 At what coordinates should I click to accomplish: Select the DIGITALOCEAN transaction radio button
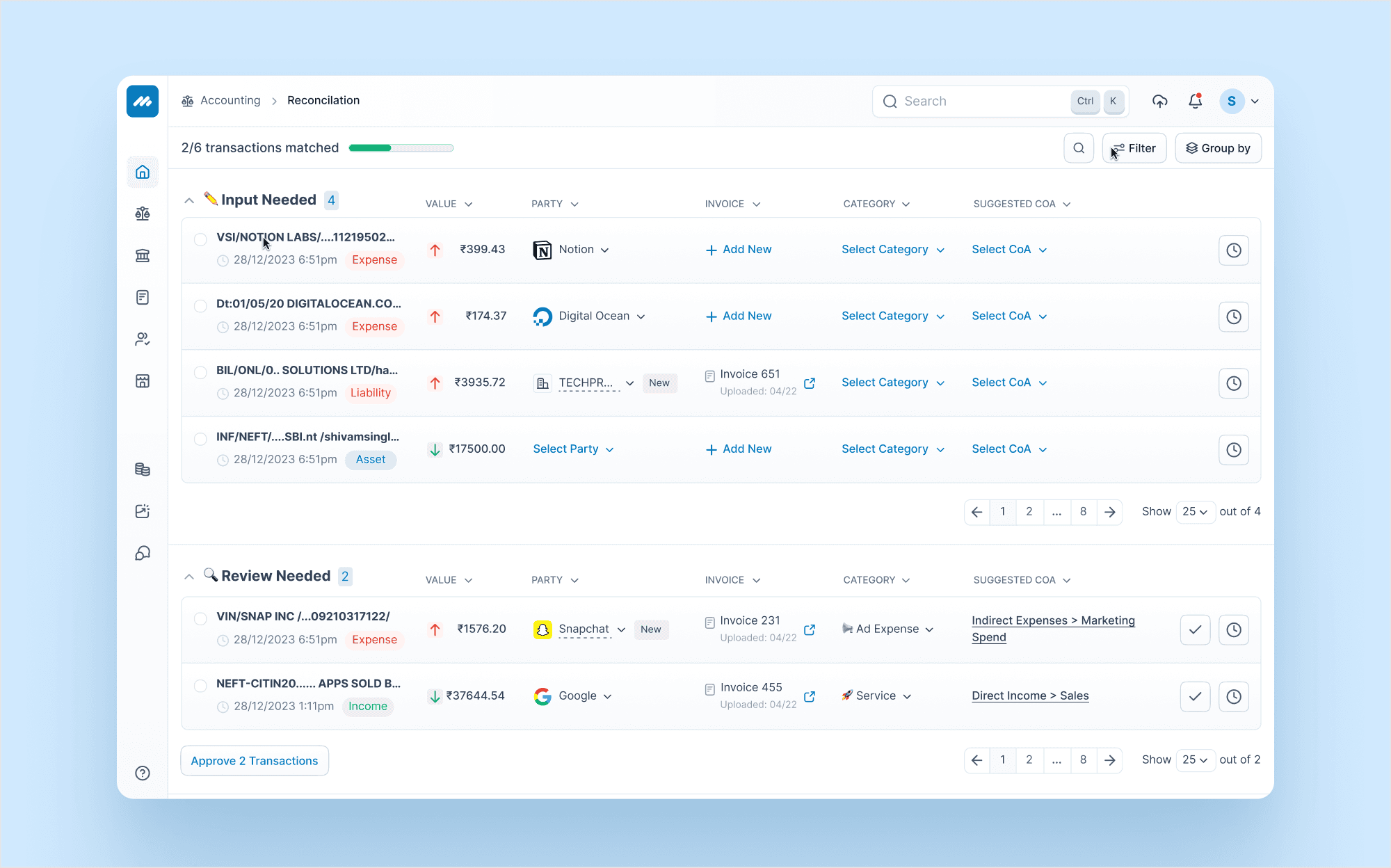(200, 306)
